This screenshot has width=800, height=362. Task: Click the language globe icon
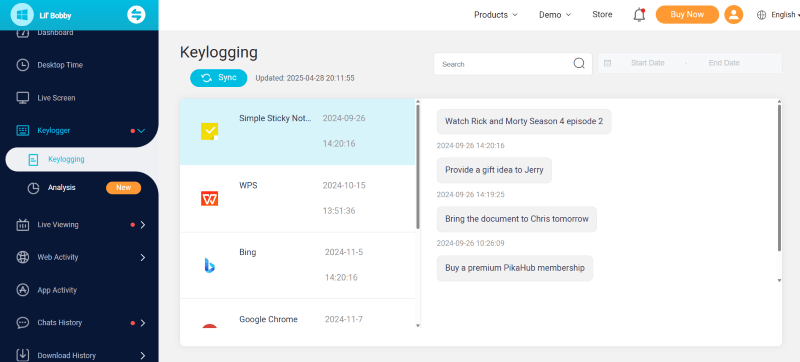tap(762, 15)
